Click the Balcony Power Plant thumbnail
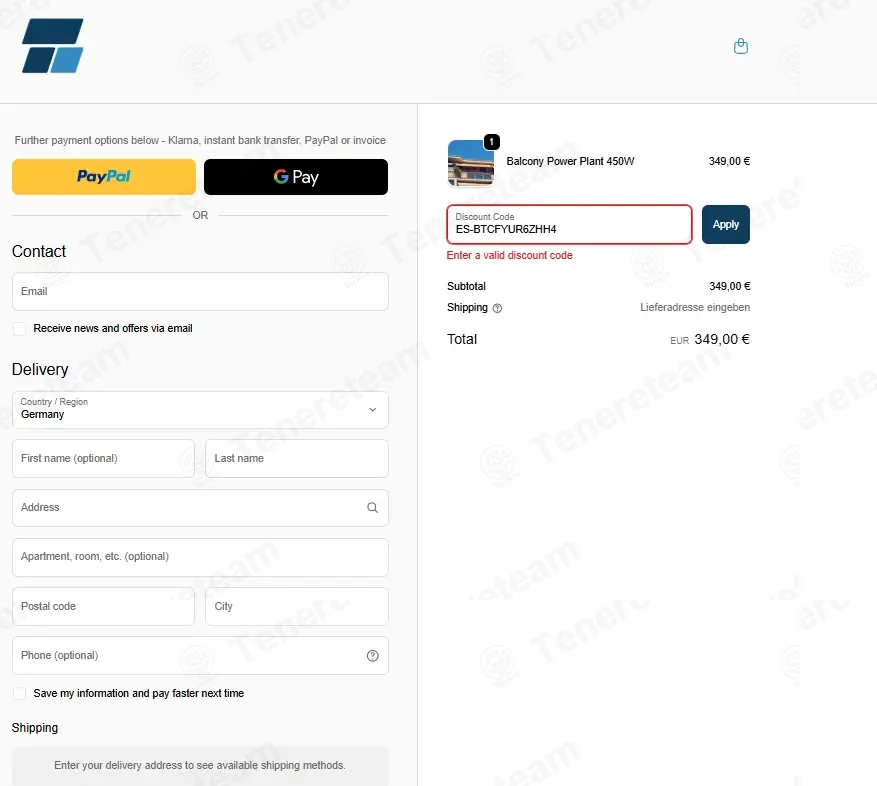This screenshot has height=786, width=877. click(x=471, y=163)
